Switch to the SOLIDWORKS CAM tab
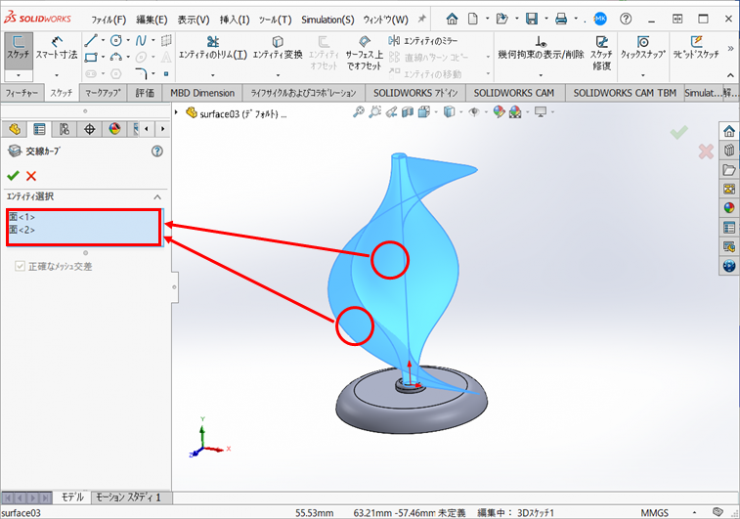740x519 pixels. click(x=514, y=93)
